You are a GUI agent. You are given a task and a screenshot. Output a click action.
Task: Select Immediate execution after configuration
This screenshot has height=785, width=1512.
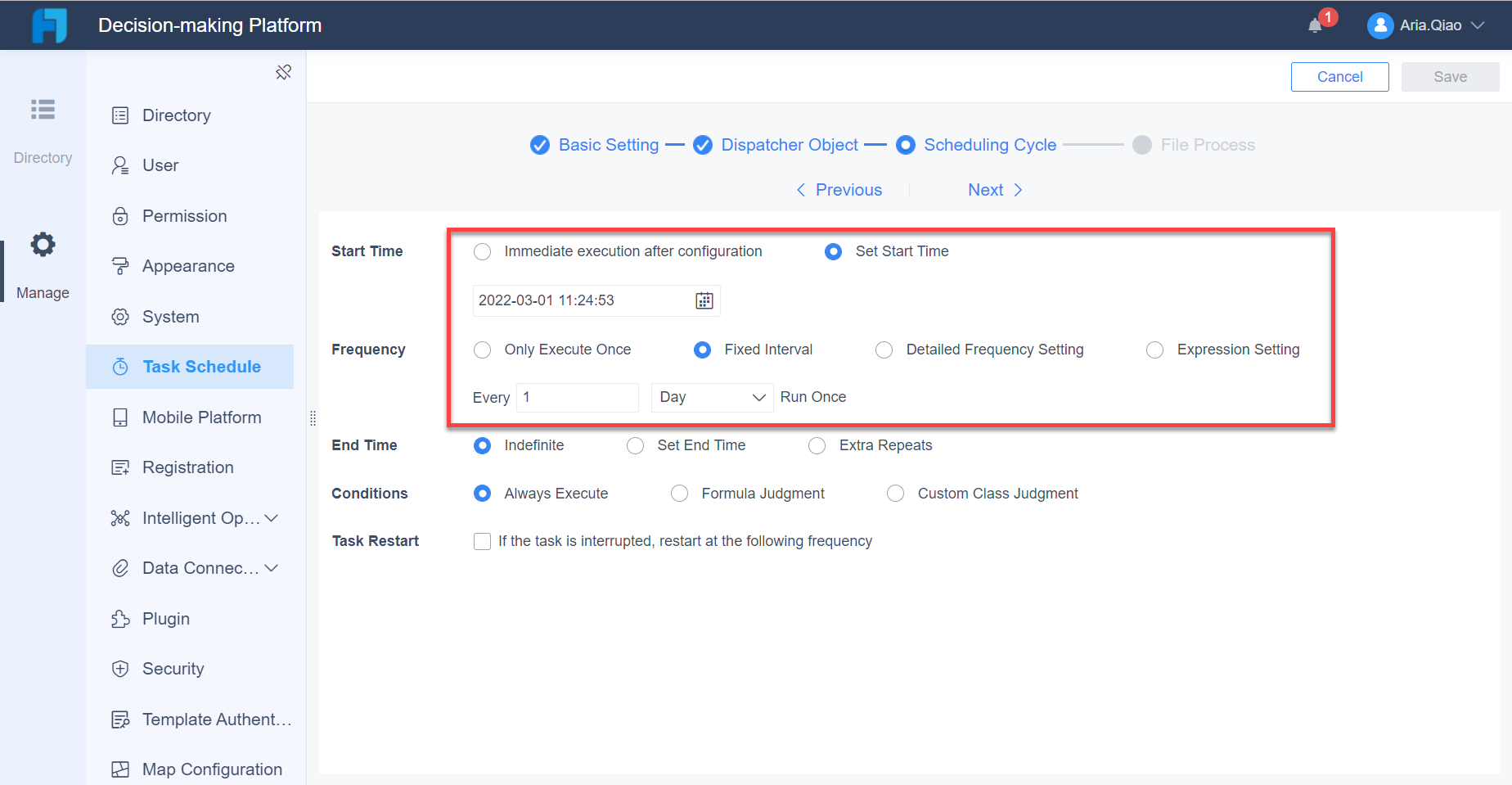tap(482, 251)
